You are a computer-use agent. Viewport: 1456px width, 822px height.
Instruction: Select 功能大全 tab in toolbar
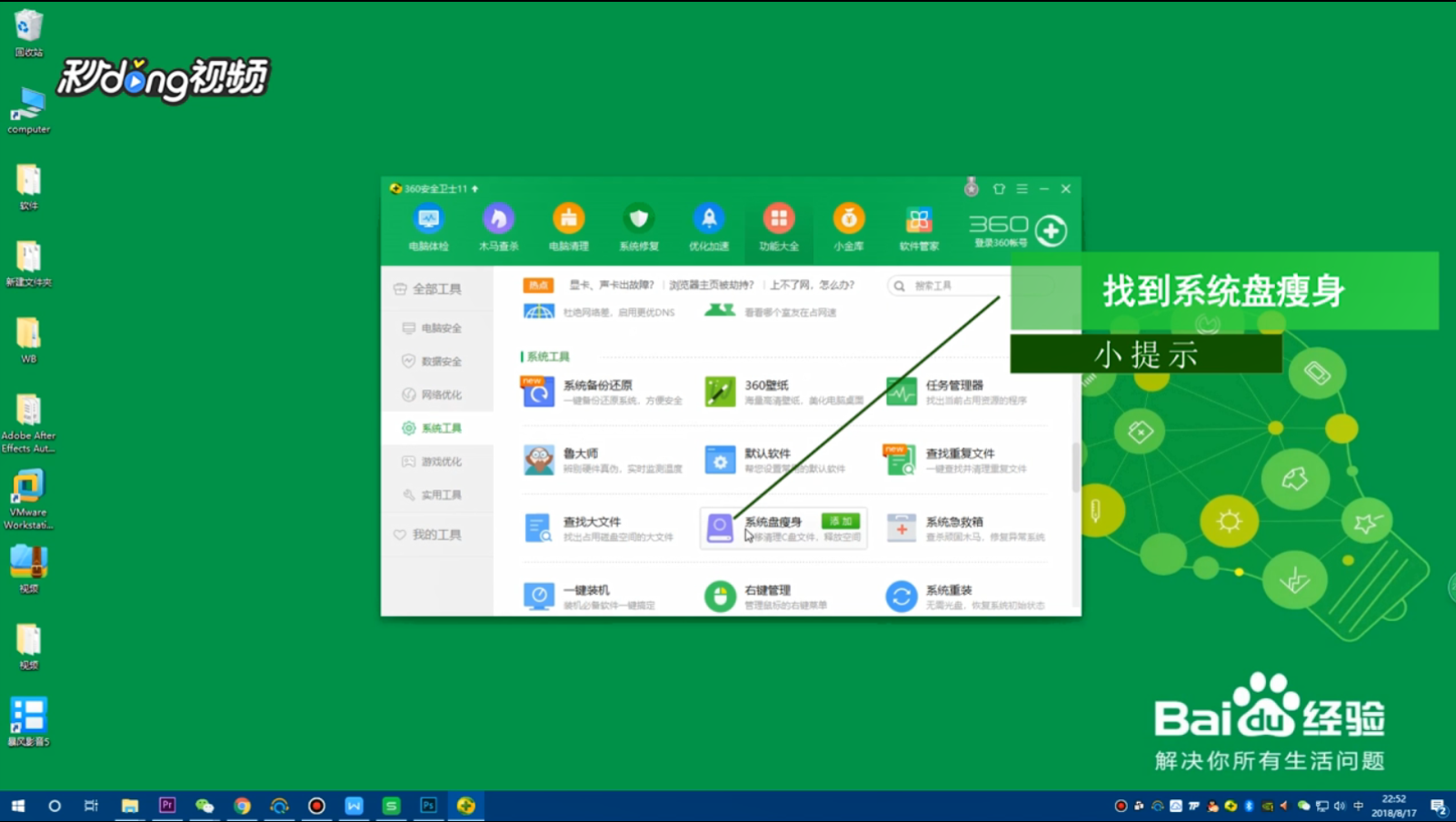(x=779, y=227)
